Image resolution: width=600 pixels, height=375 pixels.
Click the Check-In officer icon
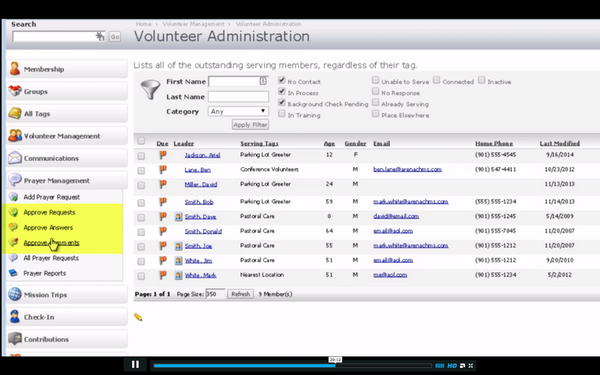[15, 316]
